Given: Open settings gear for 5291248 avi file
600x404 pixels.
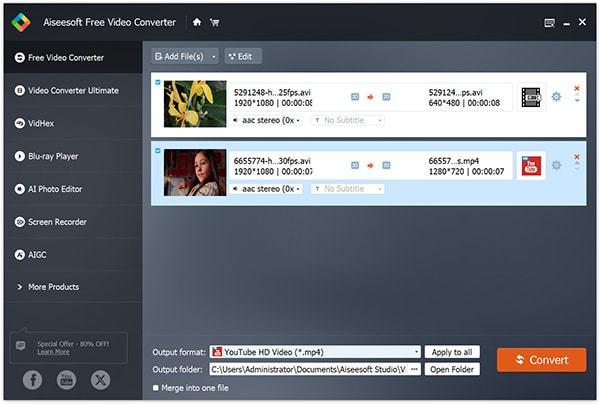Looking at the screenshot, I should [556, 97].
